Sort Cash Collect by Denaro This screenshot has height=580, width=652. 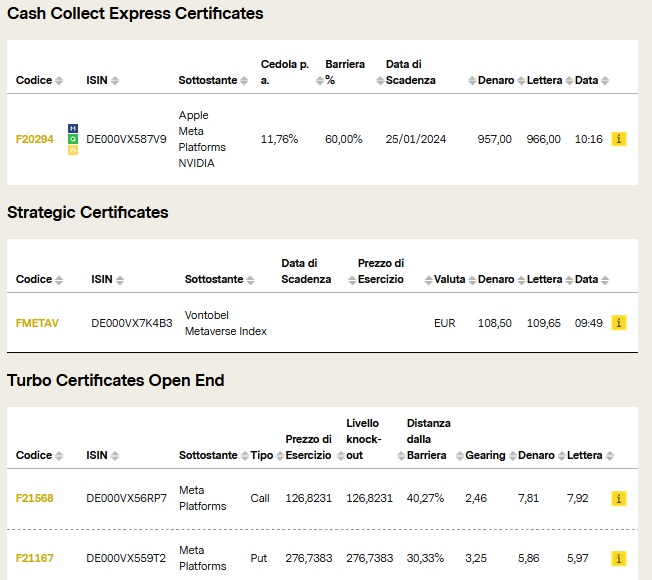click(521, 81)
